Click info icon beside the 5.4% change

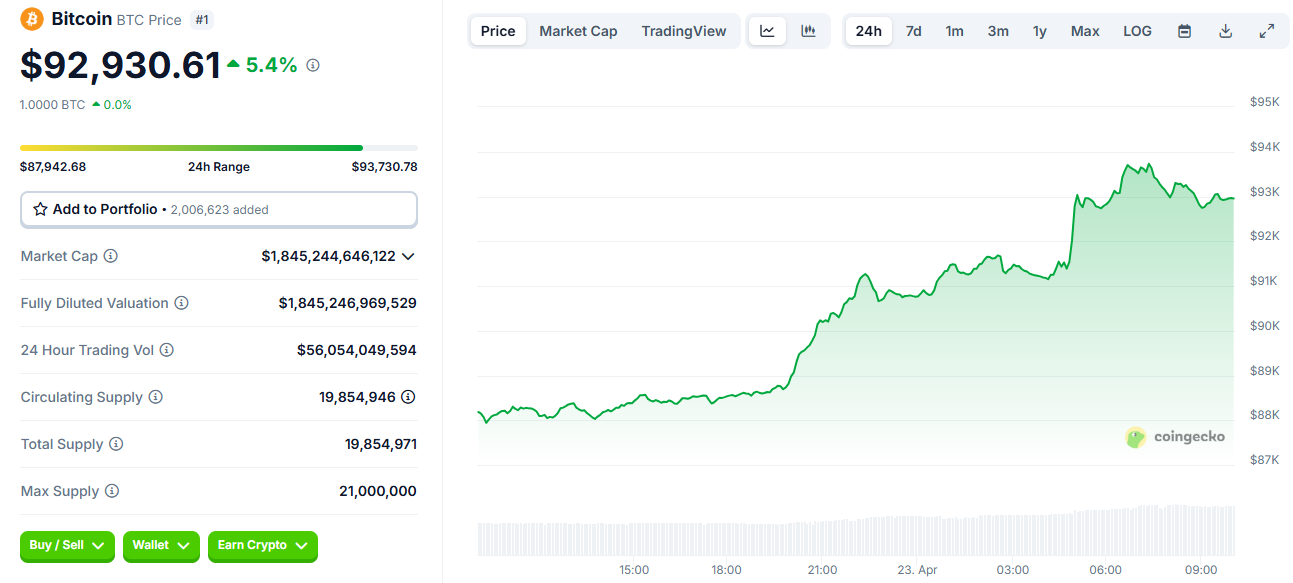[x=313, y=65]
